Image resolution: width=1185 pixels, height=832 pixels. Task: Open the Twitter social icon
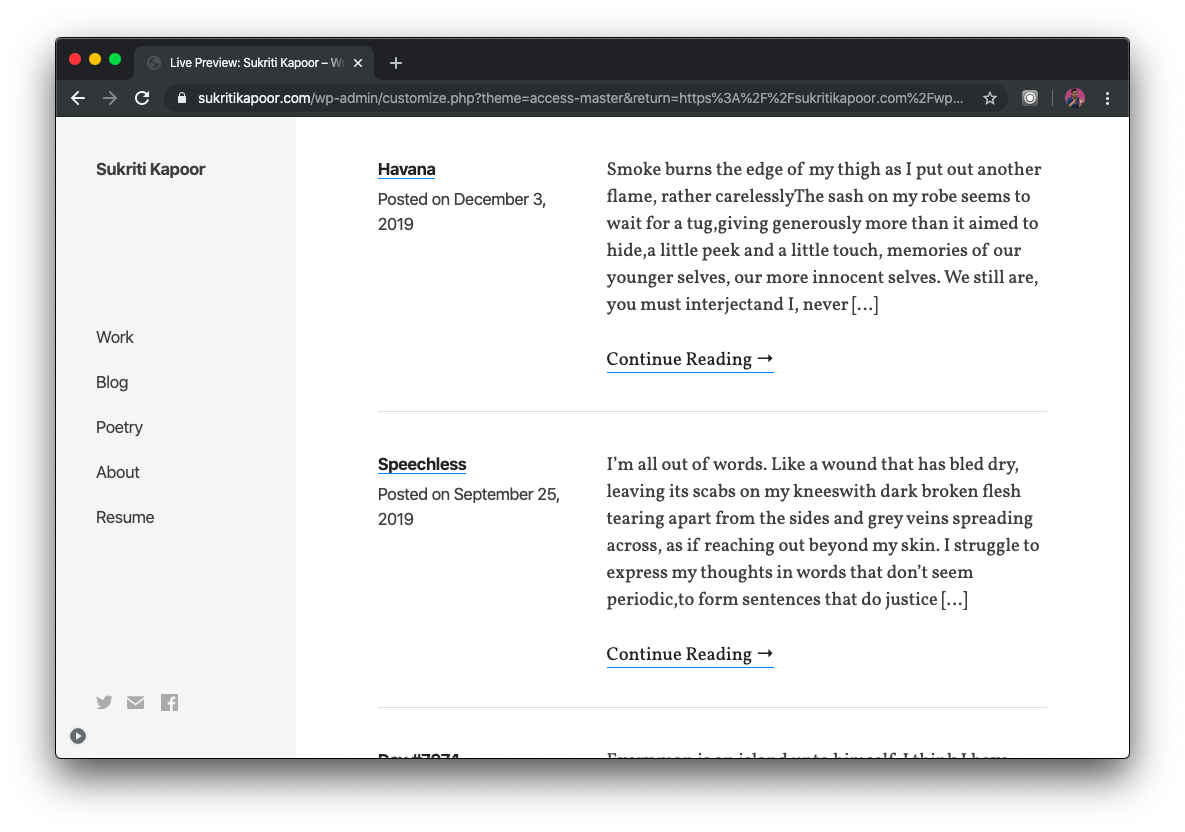pyautogui.click(x=104, y=703)
